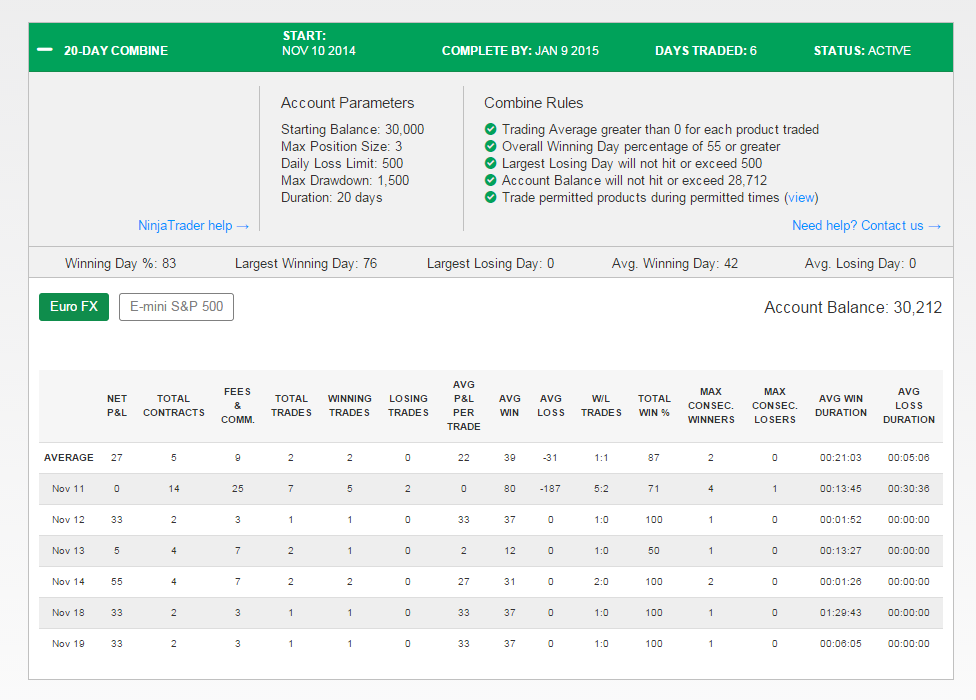Click the Account Balance: 30,212 text
The width and height of the screenshot is (976, 700).
coord(853,307)
